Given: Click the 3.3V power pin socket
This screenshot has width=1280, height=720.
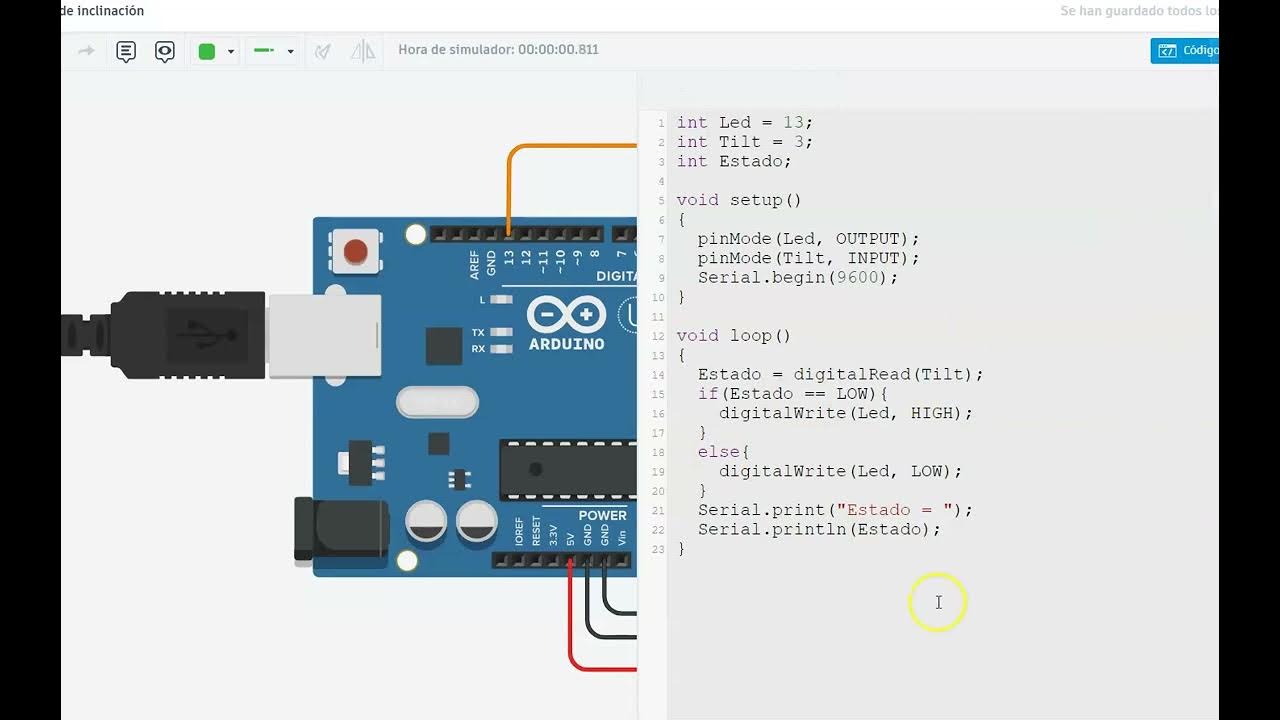Looking at the screenshot, I should click(x=553, y=560).
